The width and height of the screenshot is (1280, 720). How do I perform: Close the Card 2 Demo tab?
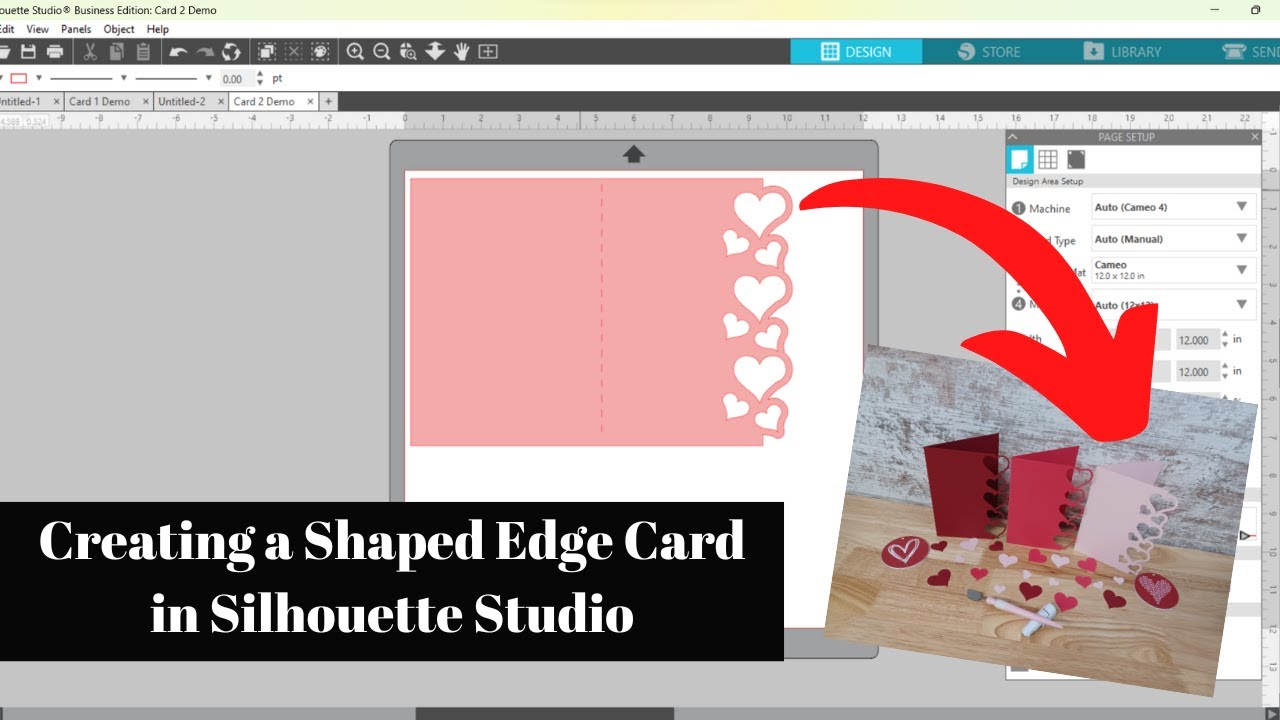coord(310,101)
